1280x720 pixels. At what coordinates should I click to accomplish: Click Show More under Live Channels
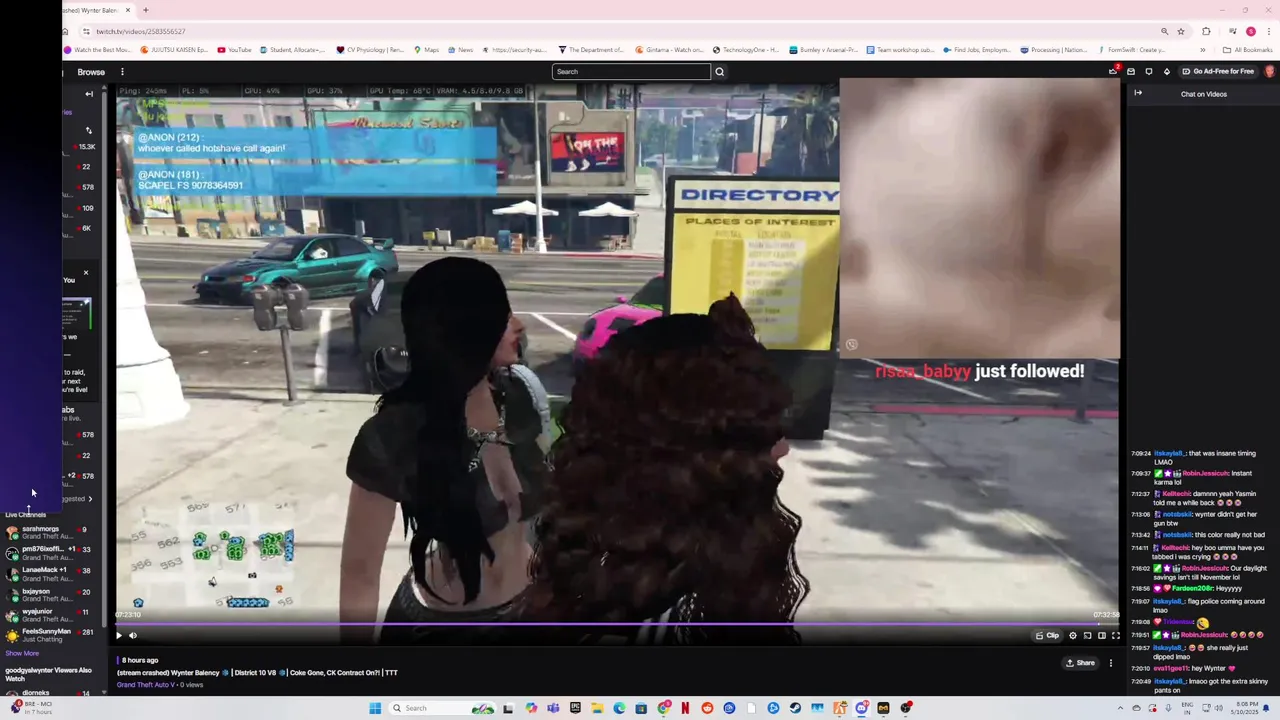coord(22,653)
